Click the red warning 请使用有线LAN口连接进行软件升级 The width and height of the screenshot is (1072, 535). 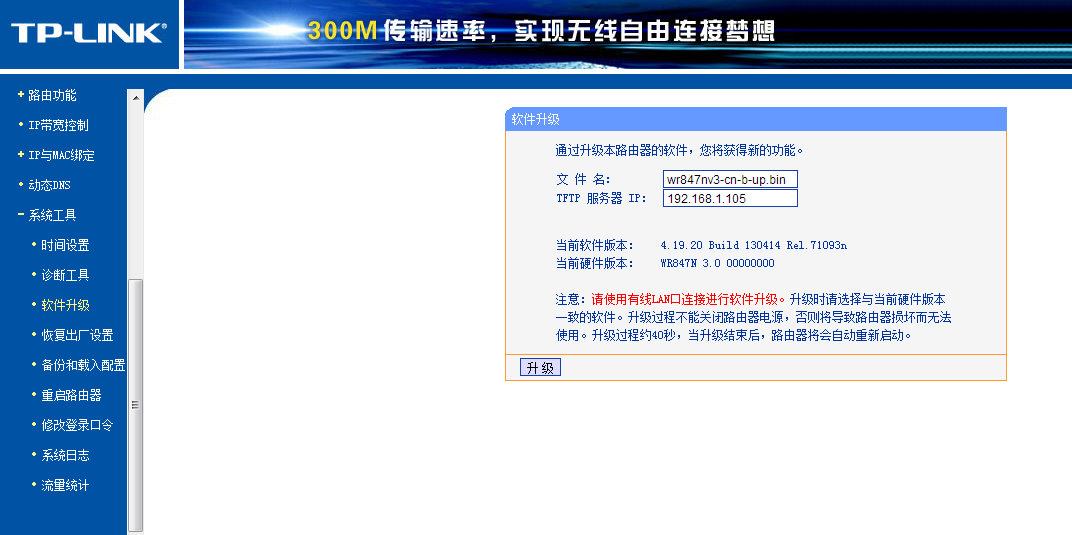click(688, 299)
